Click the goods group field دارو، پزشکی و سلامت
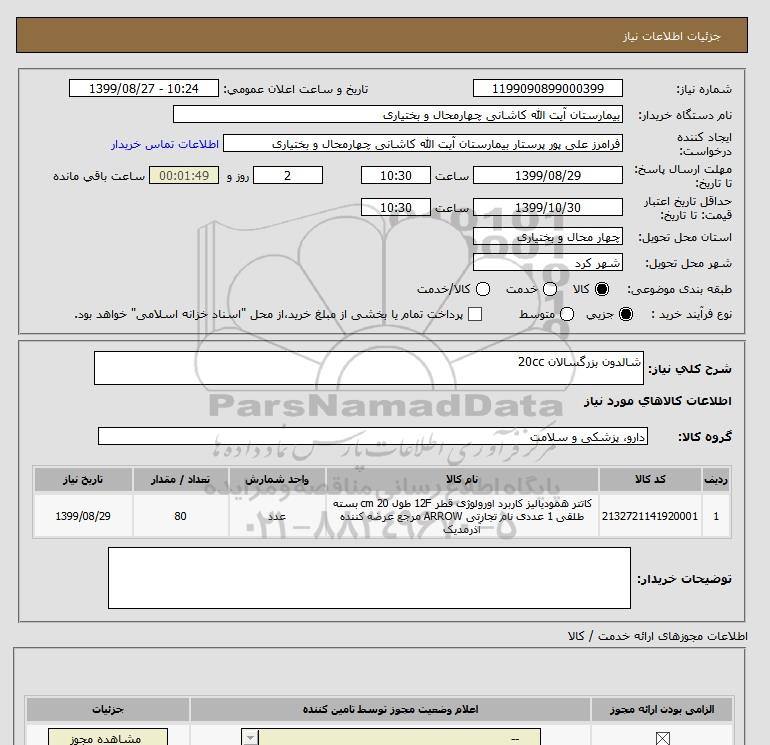This screenshot has width=770, height=745. point(373,436)
